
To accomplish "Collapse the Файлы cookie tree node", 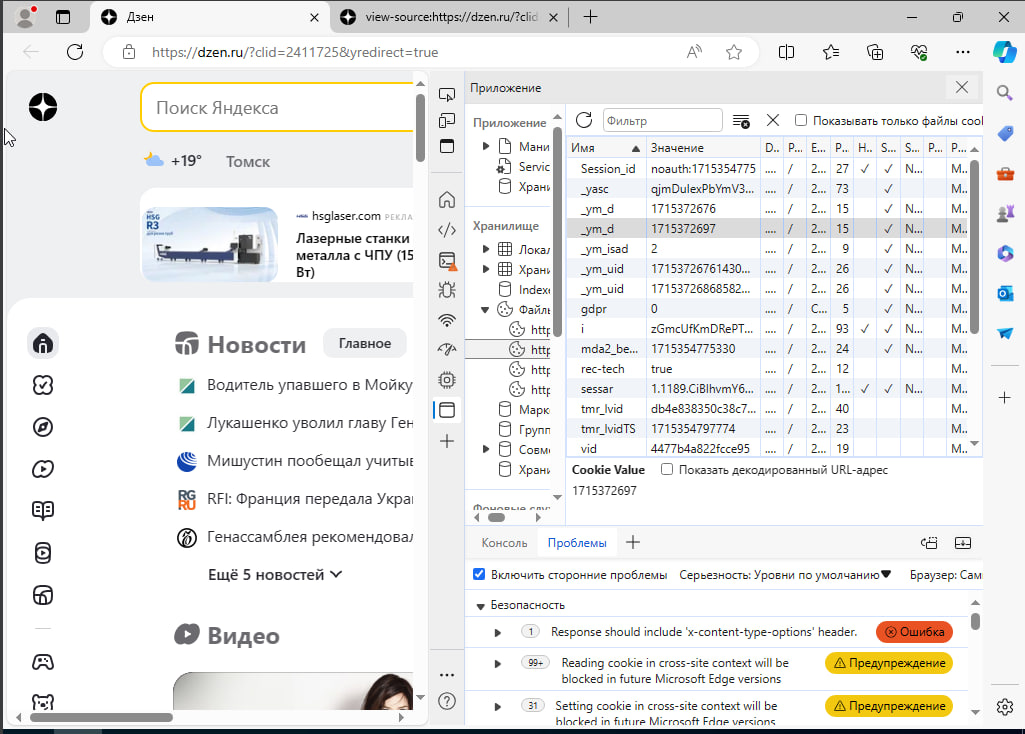I will 485,310.
